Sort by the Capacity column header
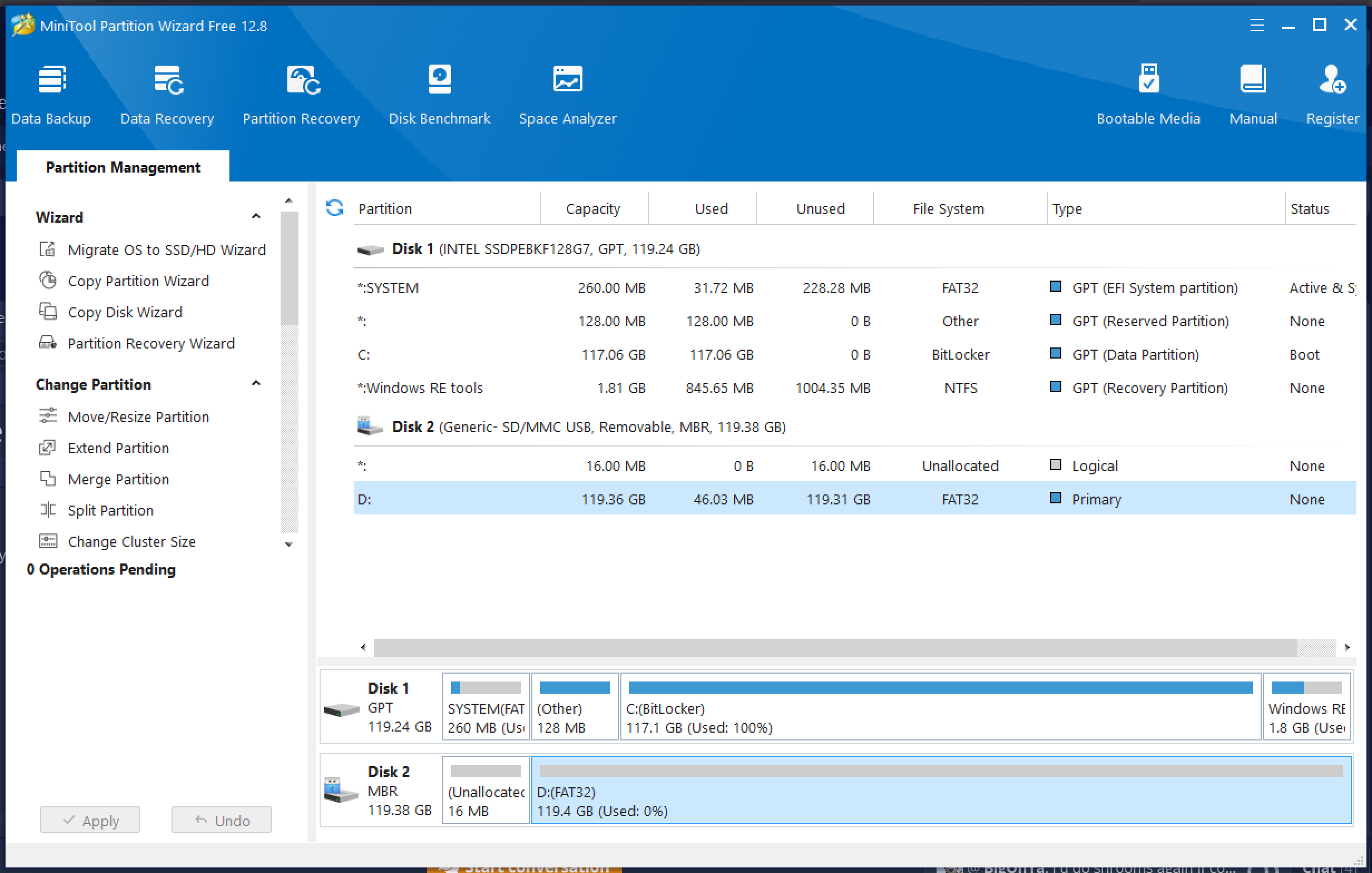This screenshot has width=1372, height=873. pyautogui.click(x=594, y=209)
